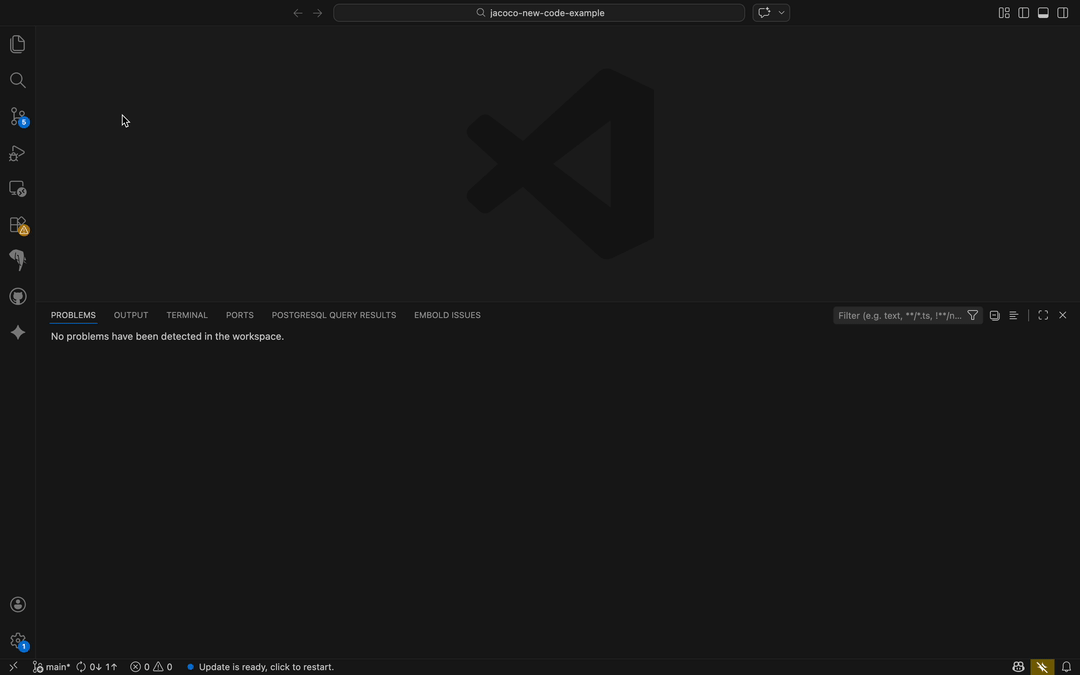Viewport: 1080px width, 675px height.
Task: Open the Run and Debug view
Action: [x=17, y=152]
